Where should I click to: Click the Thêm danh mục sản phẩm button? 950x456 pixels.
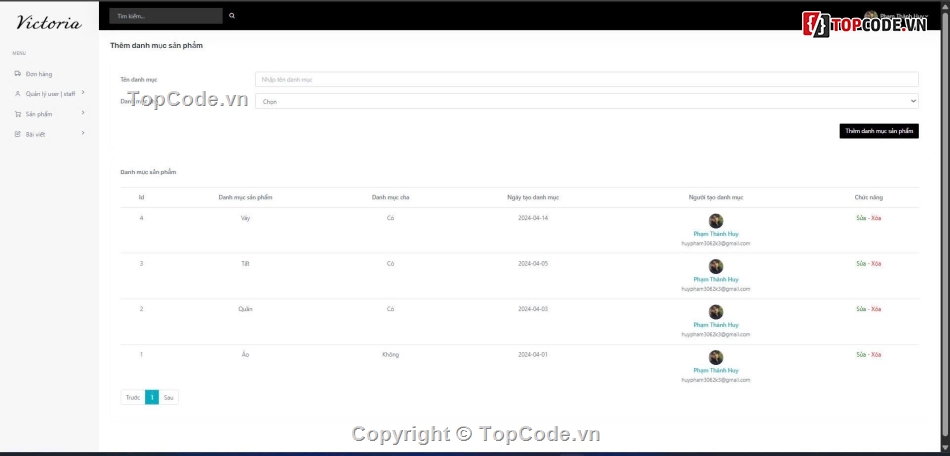tap(879, 131)
